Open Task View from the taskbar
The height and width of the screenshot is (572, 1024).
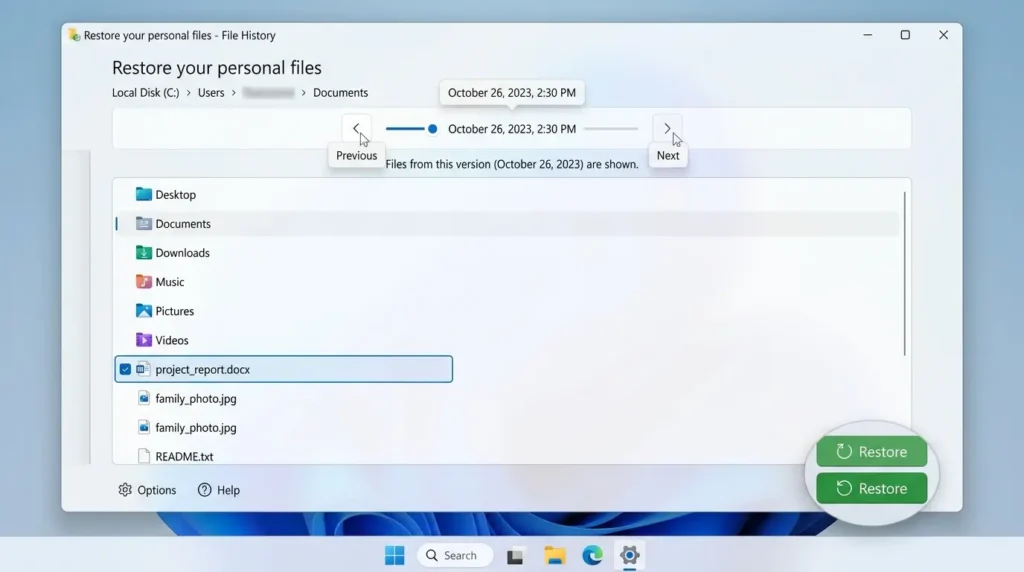[515, 556]
